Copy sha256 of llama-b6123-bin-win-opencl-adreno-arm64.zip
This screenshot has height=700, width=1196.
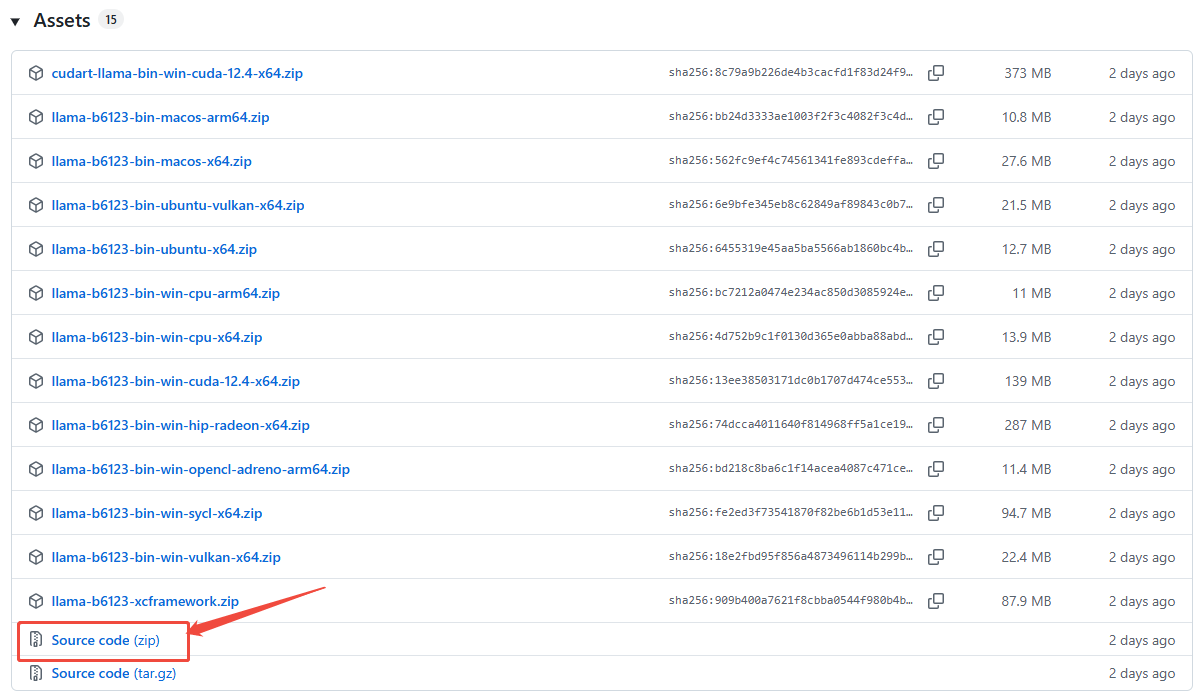pyautogui.click(x=936, y=470)
